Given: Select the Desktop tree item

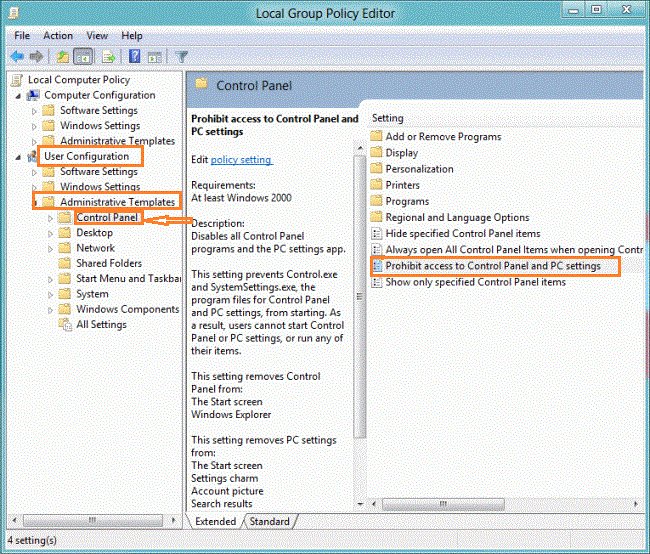Looking at the screenshot, I should tap(94, 233).
